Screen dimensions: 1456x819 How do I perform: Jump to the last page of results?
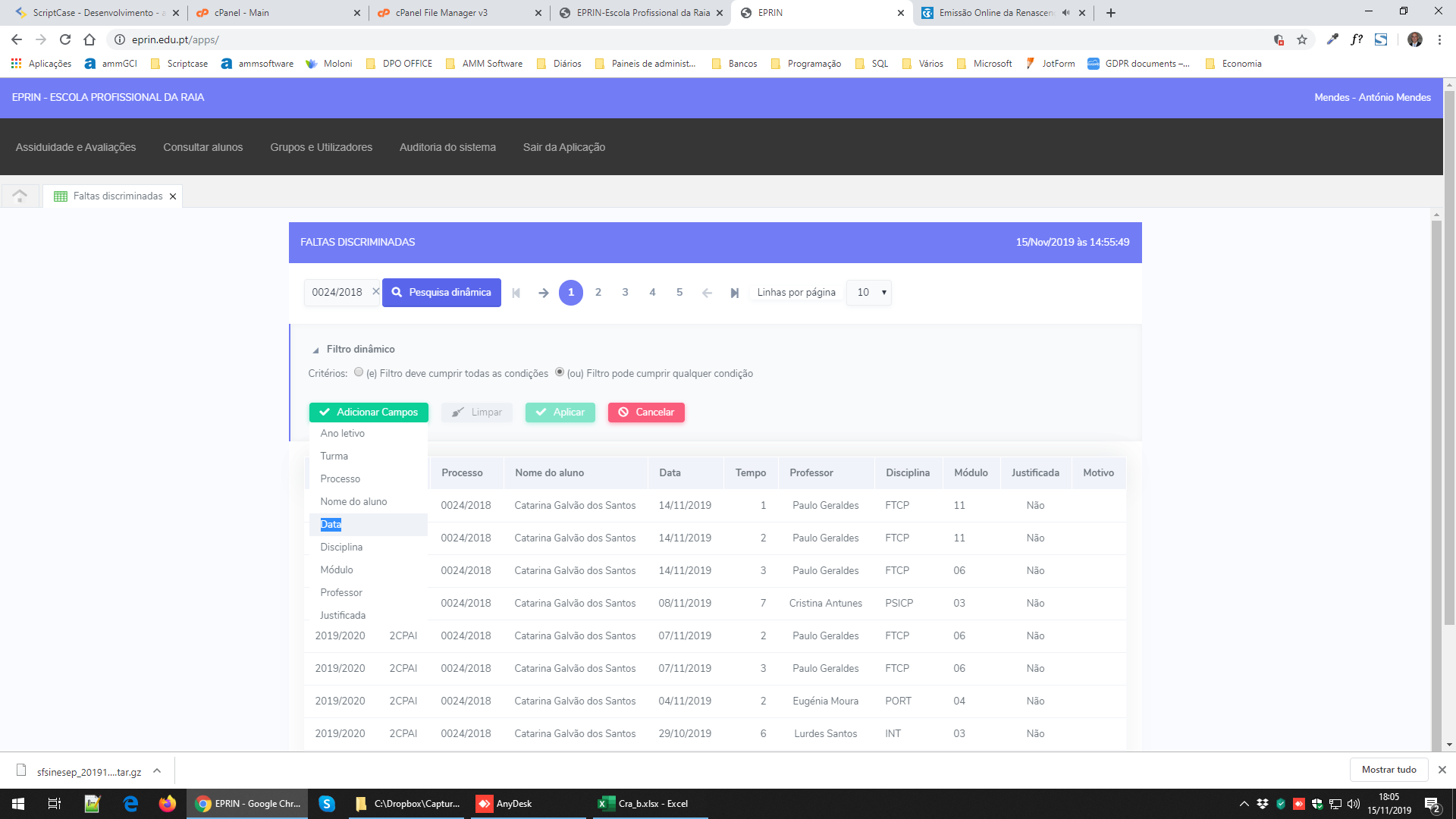pos(734,293)
